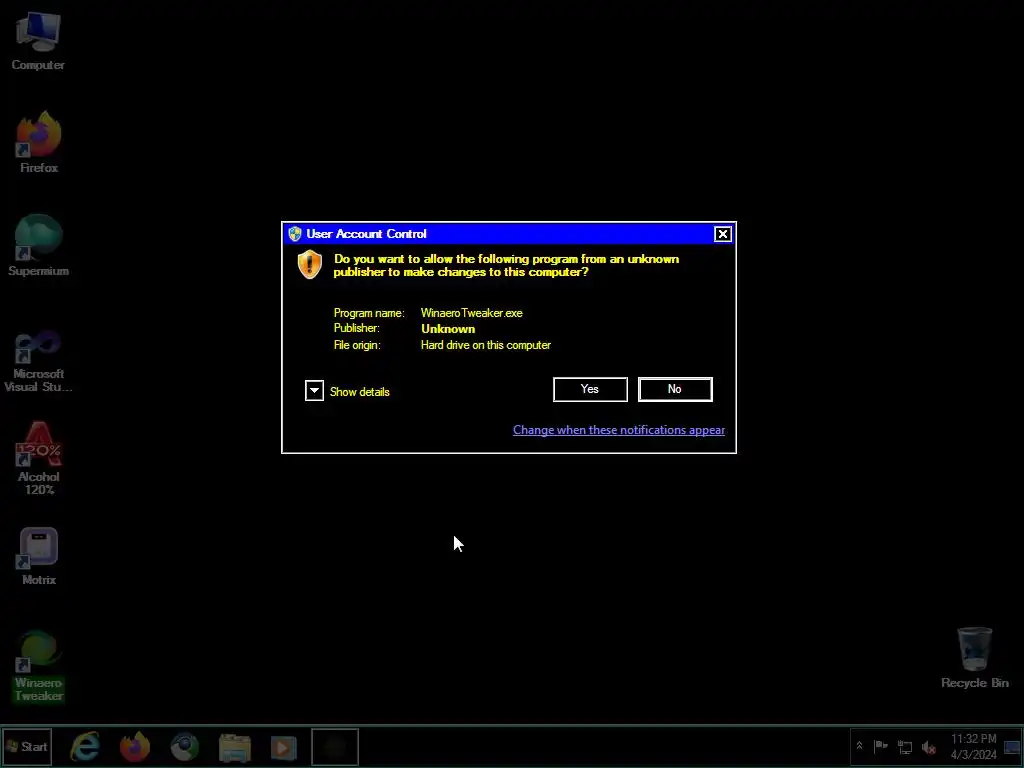
Task: Close the User Account Control dialog
Action: point(722,234)
